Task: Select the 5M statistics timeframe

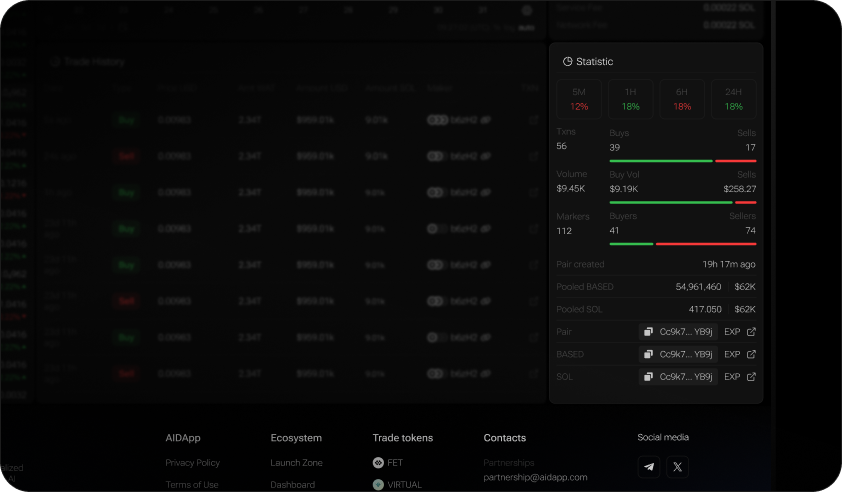Action: tap(579, 99)
